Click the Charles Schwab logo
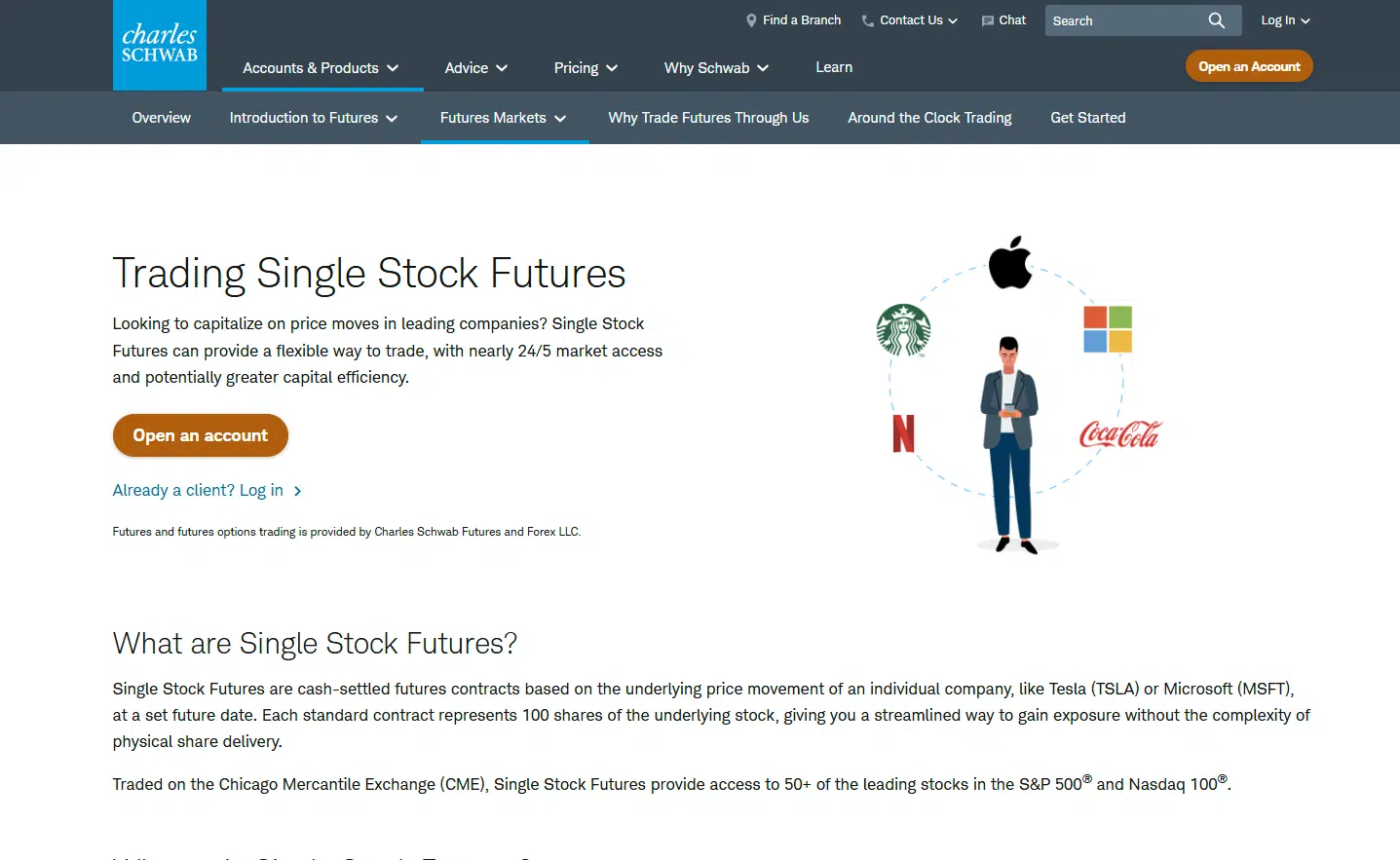The height and width of the screenshot is (860, 1400). pos(160,45)
